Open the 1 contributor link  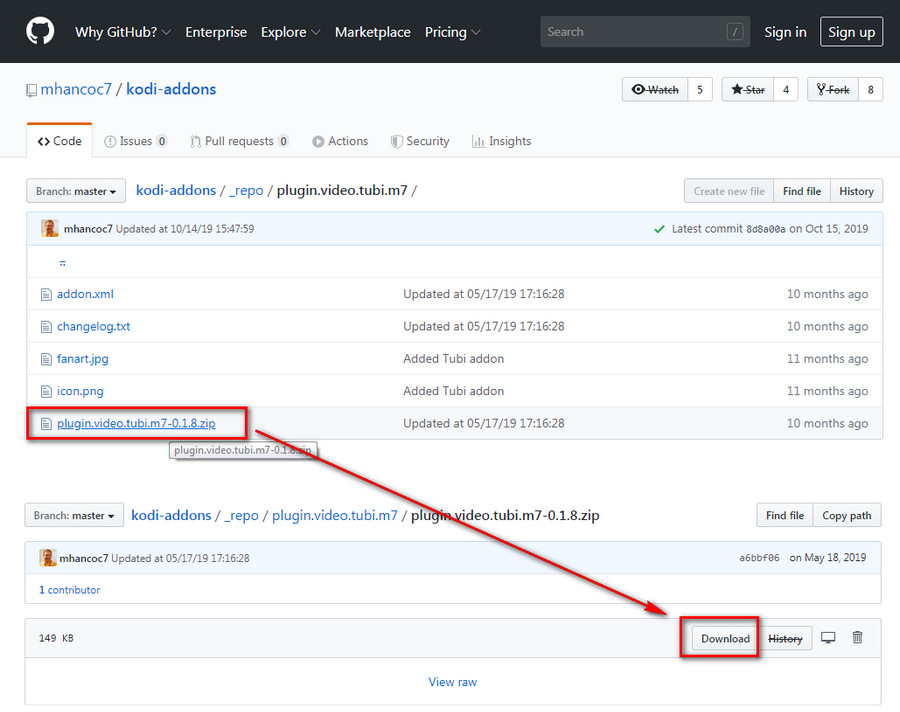click(x=69, y=590)
